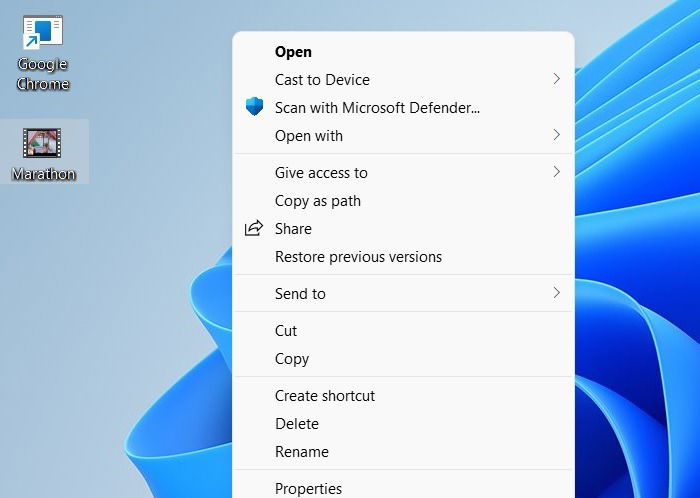This screenshot has height=498, width=700.
Task: Select the Google Chrome desktop shortcut icon
Action: tap(43, 33)
